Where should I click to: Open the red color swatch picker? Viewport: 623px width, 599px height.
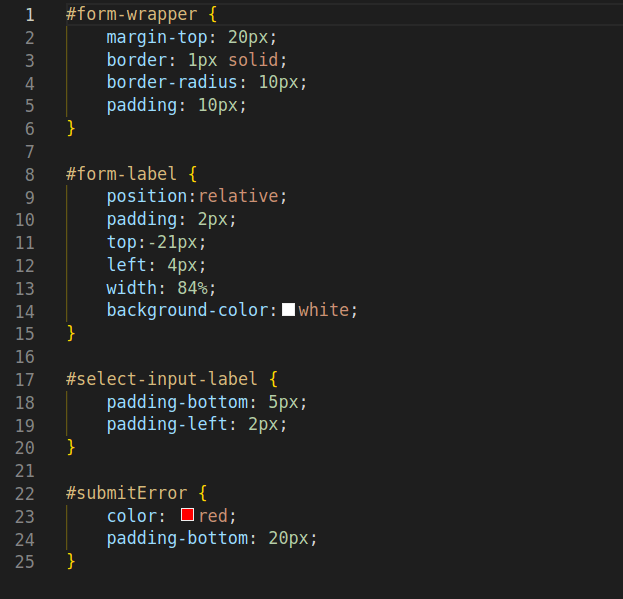pyautogui.click(x=188, y=514)
